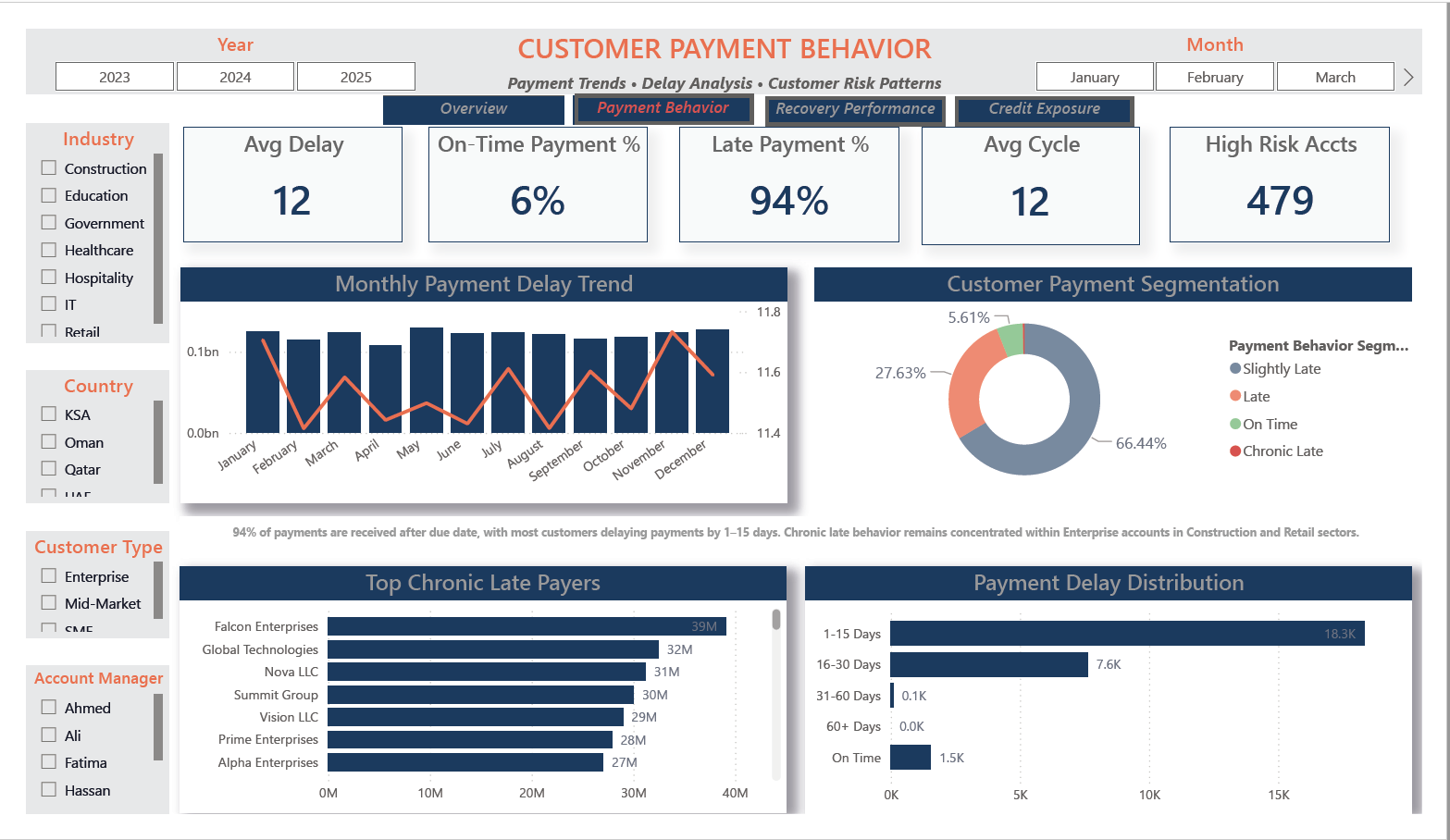Check the Oman country box
1450x840 pixels.
coord(49,441)
